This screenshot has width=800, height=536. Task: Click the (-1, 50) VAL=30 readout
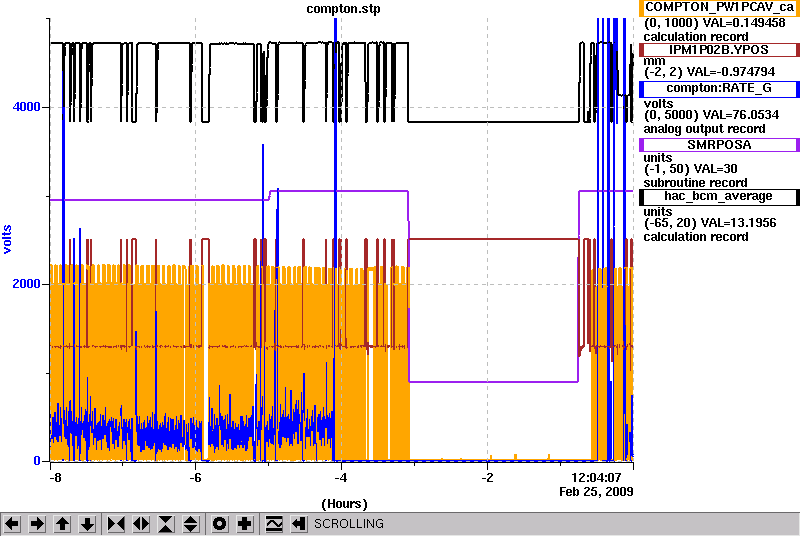690,169
